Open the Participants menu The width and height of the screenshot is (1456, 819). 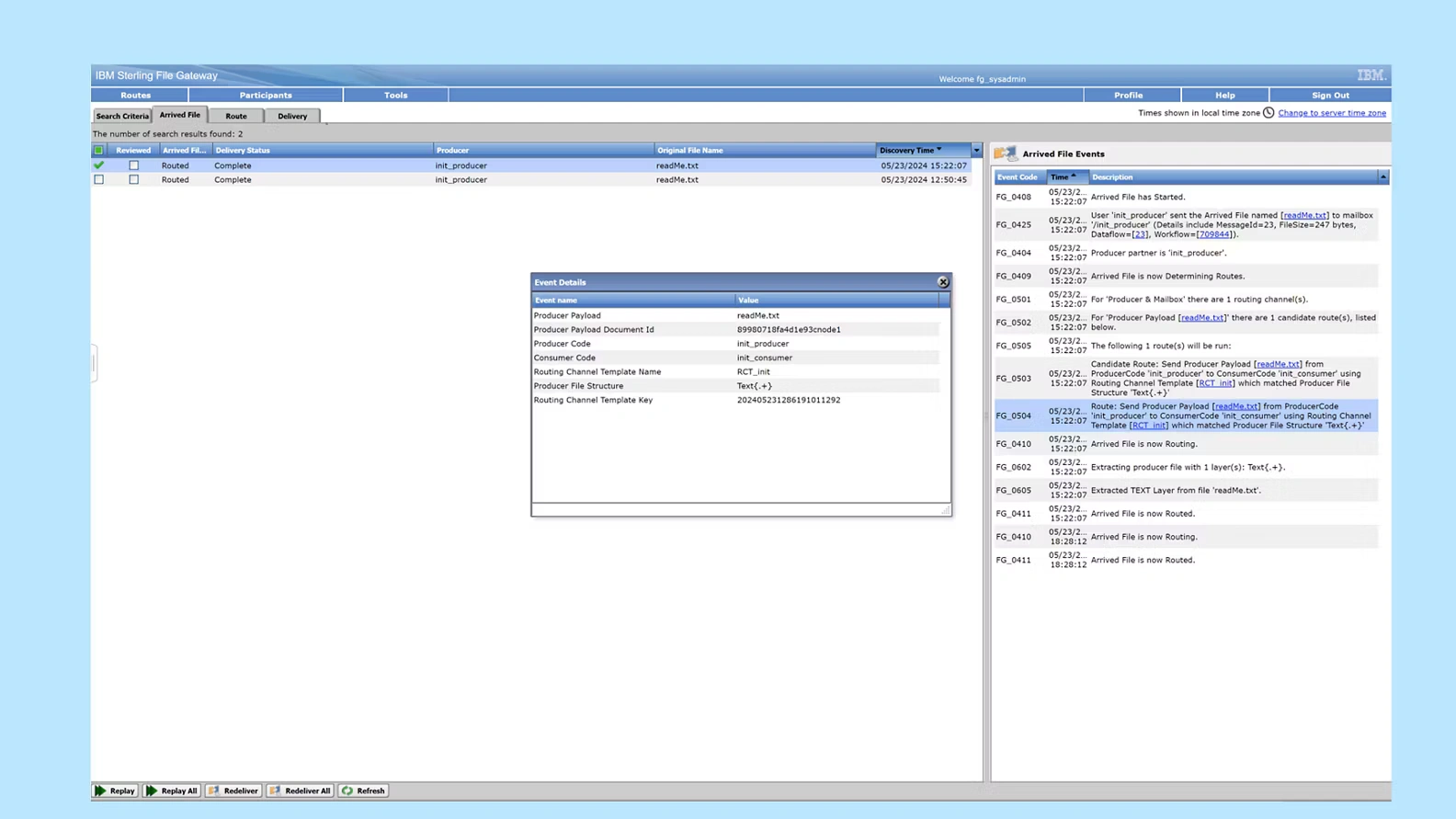click(x=266, y=95)
